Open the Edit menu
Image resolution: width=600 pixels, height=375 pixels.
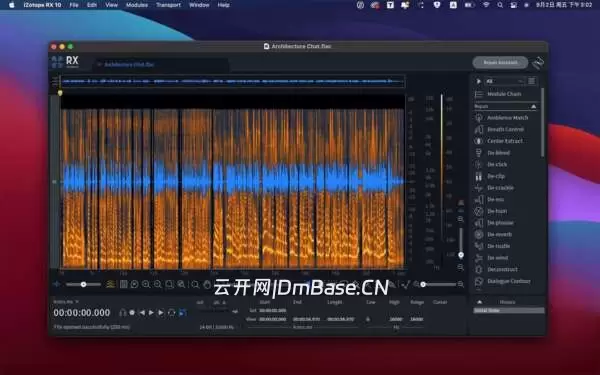pyautogui.click(x=92, y=5)
